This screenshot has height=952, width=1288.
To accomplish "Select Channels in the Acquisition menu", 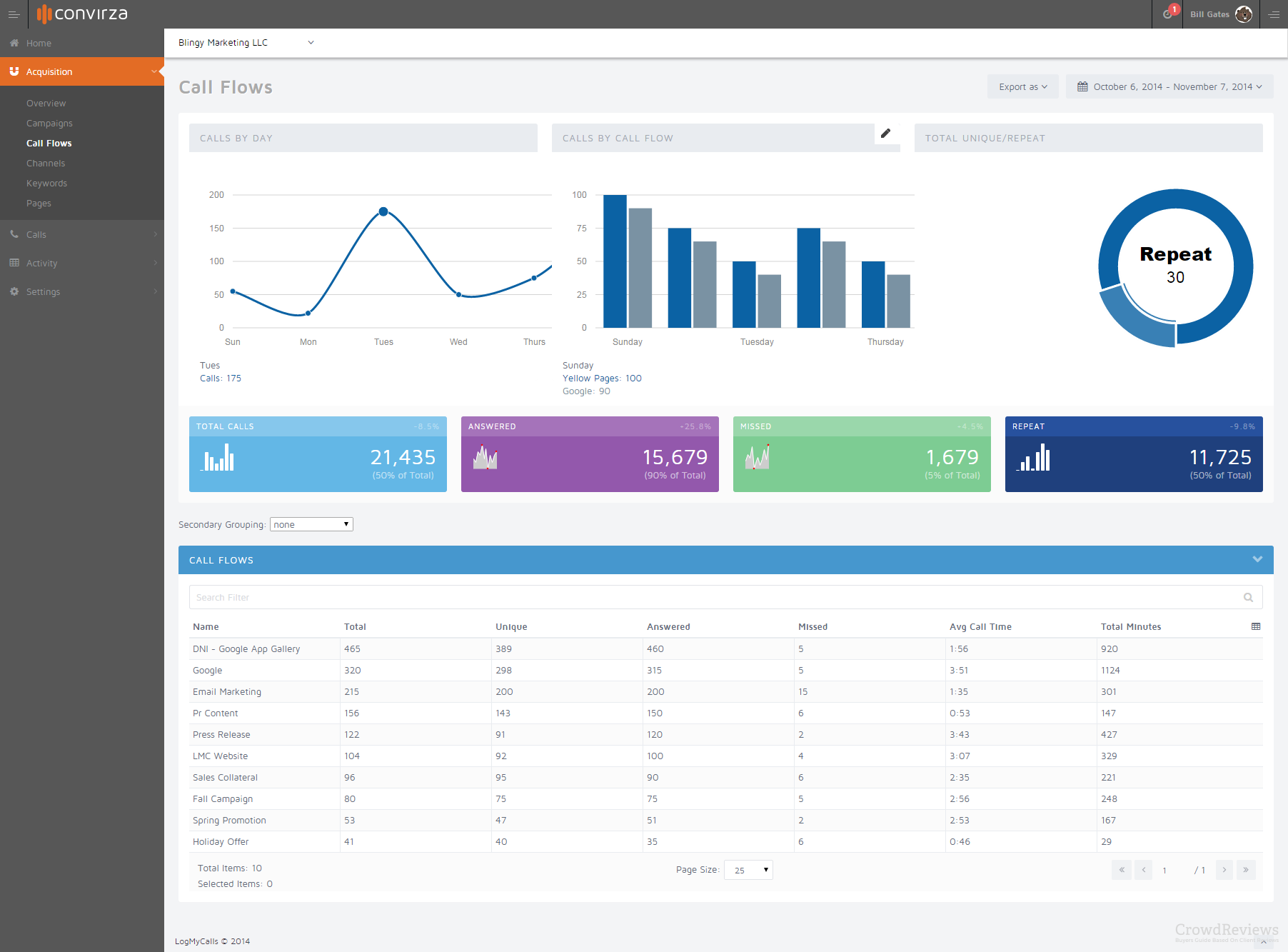I will (x=45, y=163).
